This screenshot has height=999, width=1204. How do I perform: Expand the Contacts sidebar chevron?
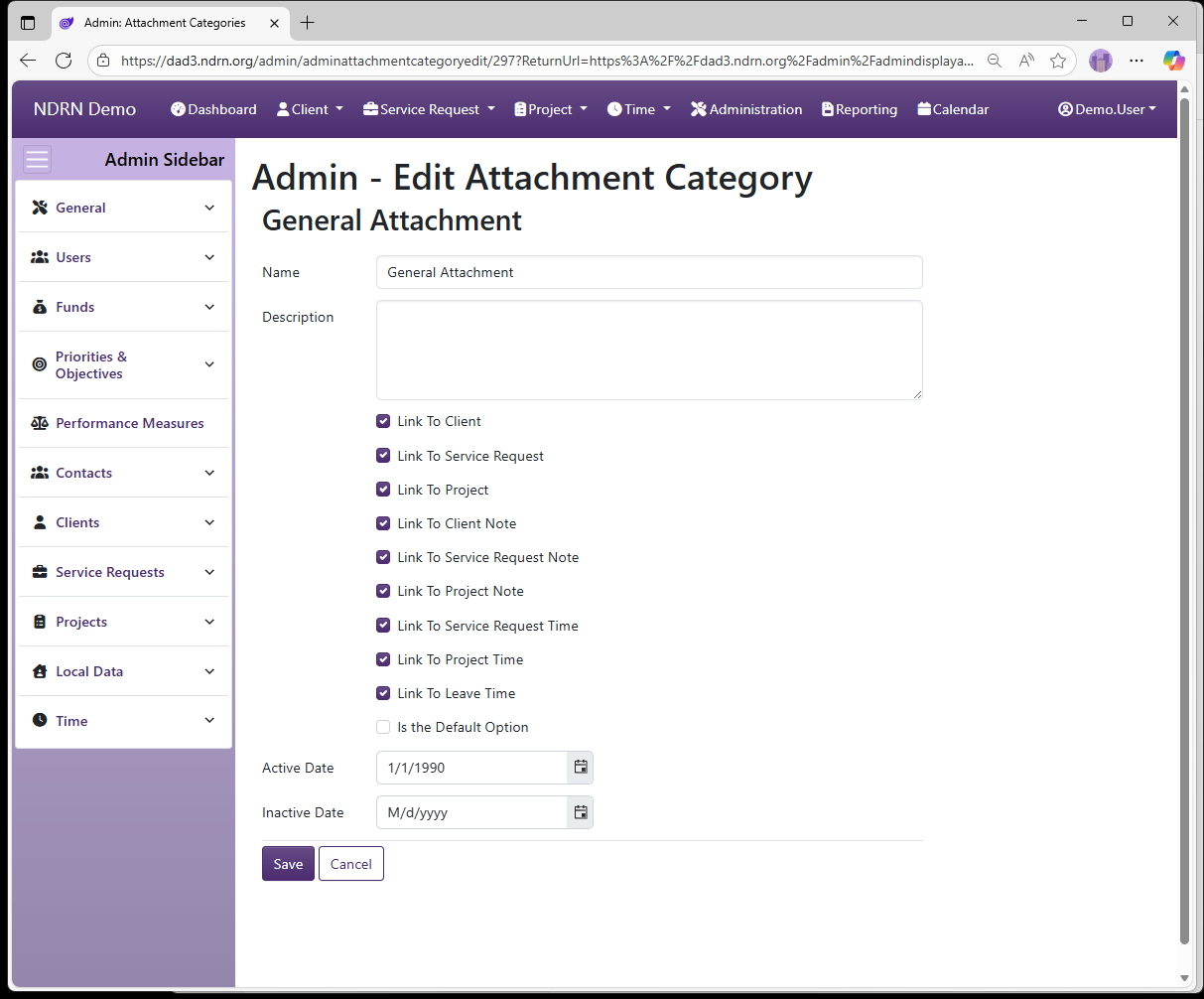click(x=209, y=473)
